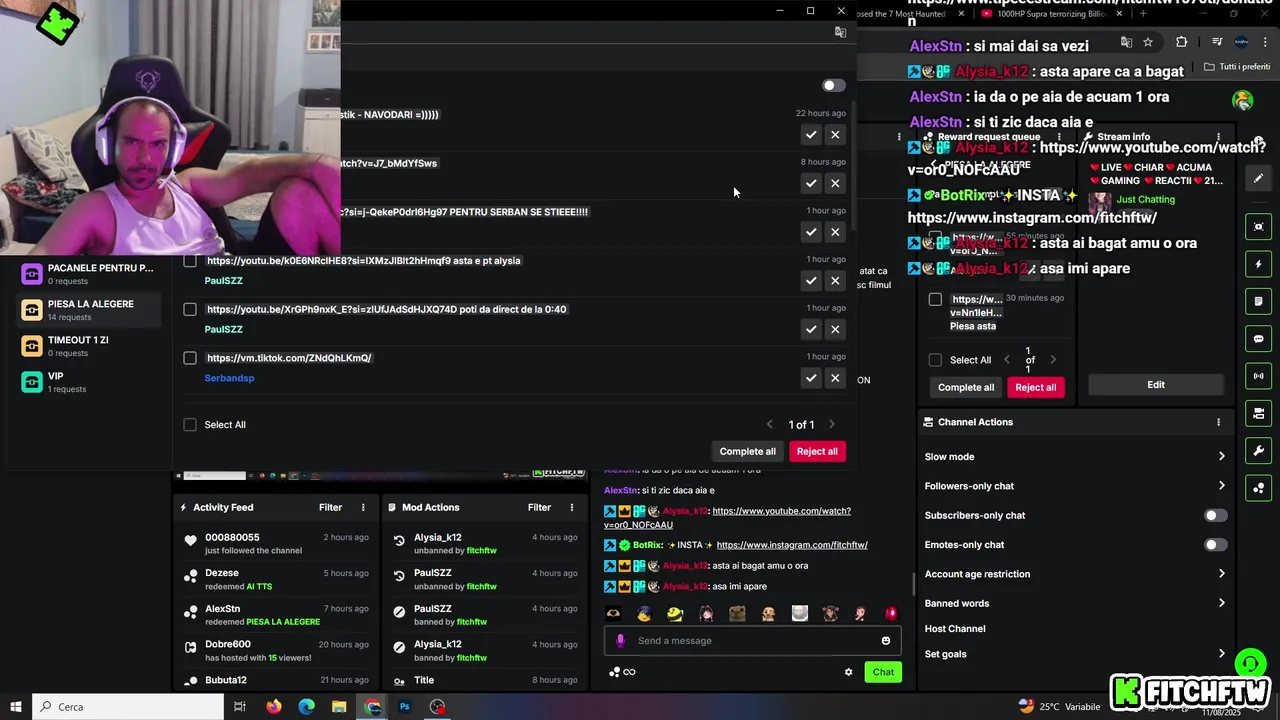Click the wrench quick action in sidebar
1280x720 pixels.
[1259, 451]
